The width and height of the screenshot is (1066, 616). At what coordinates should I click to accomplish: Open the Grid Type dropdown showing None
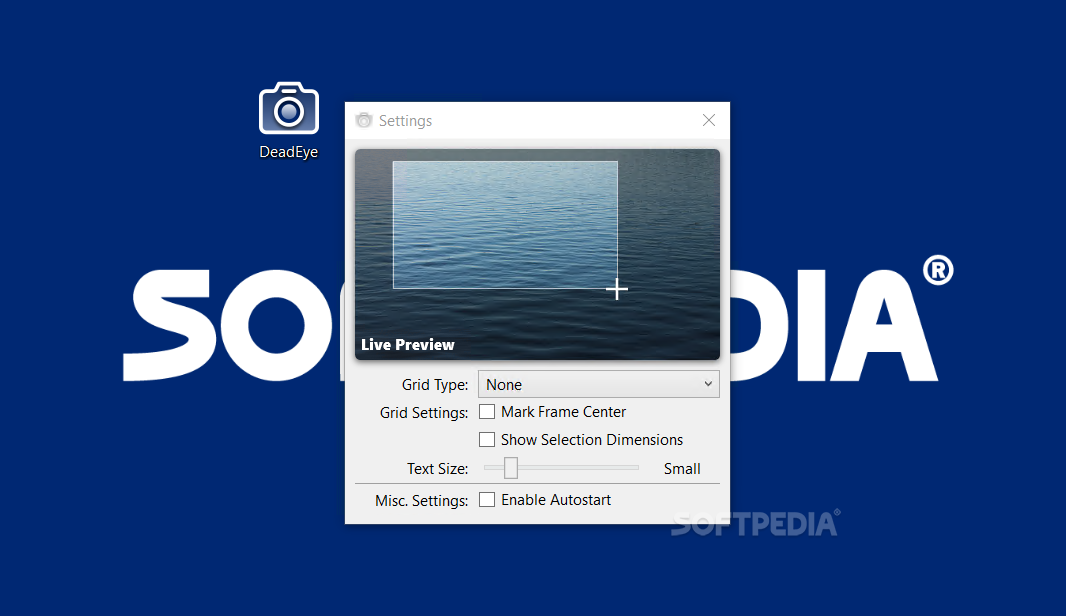(598, 384)
